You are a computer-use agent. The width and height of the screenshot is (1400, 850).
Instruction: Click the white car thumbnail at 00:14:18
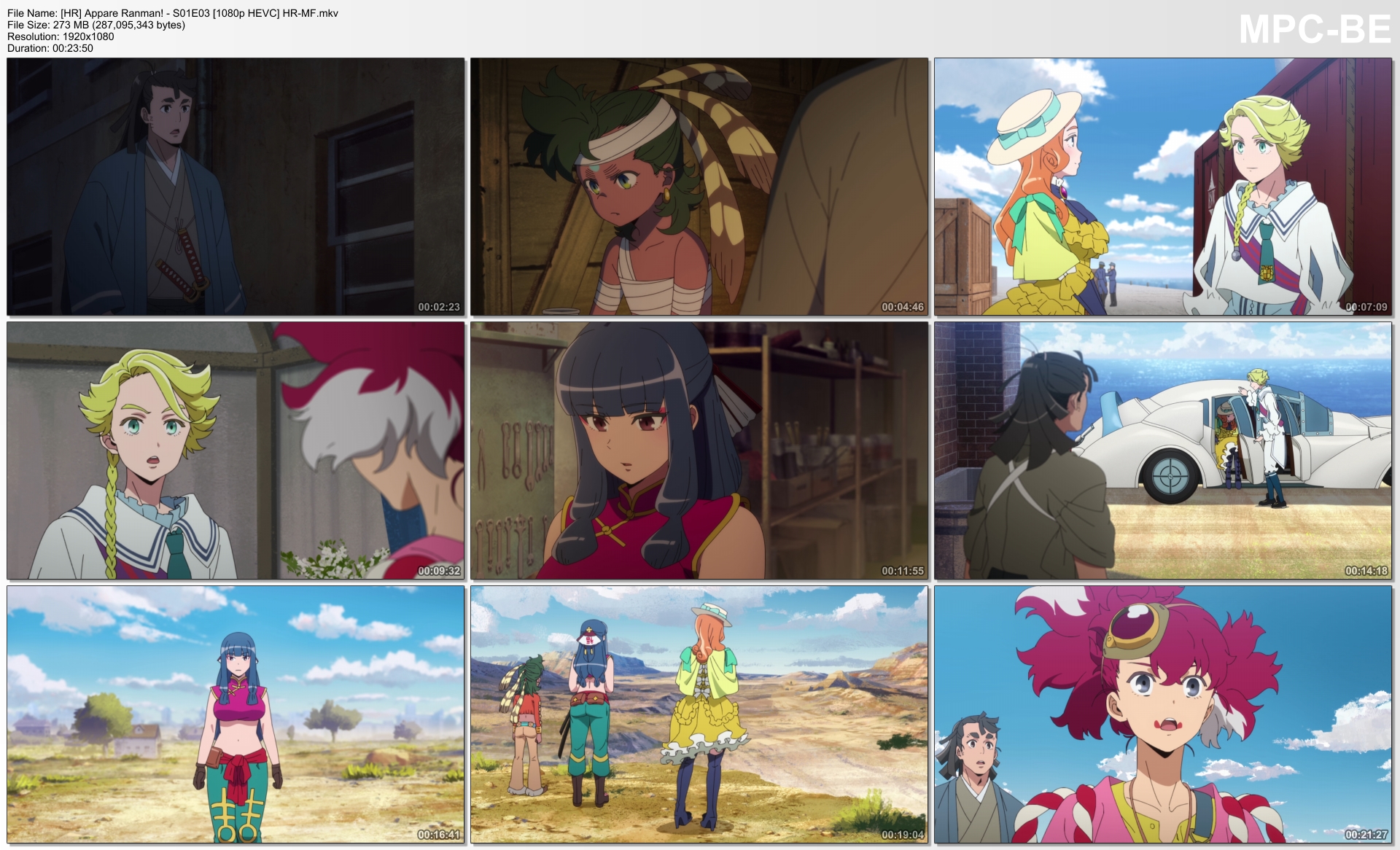(x=1163, y=451)
